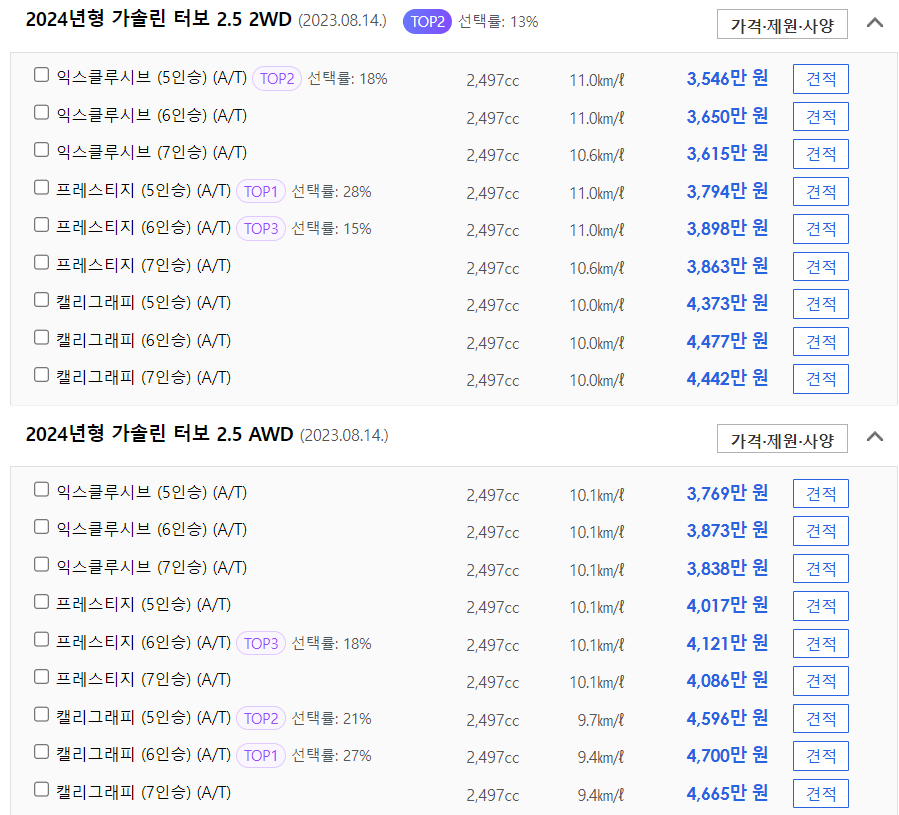Click the 2024년형 가솔린 터보 2.5 2WD heading
This screenshot has width=899, height=815.
tap(159, 20)
